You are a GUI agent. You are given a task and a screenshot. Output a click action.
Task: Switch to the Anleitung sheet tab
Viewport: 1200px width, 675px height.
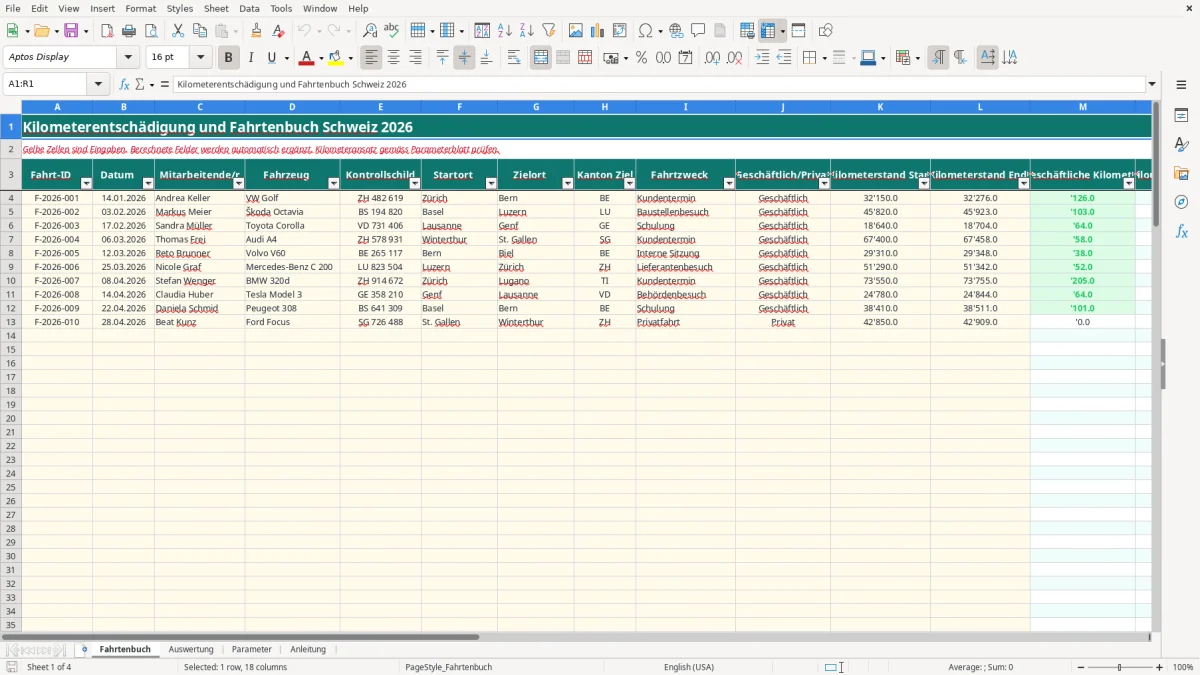click(x=308, y=649)
